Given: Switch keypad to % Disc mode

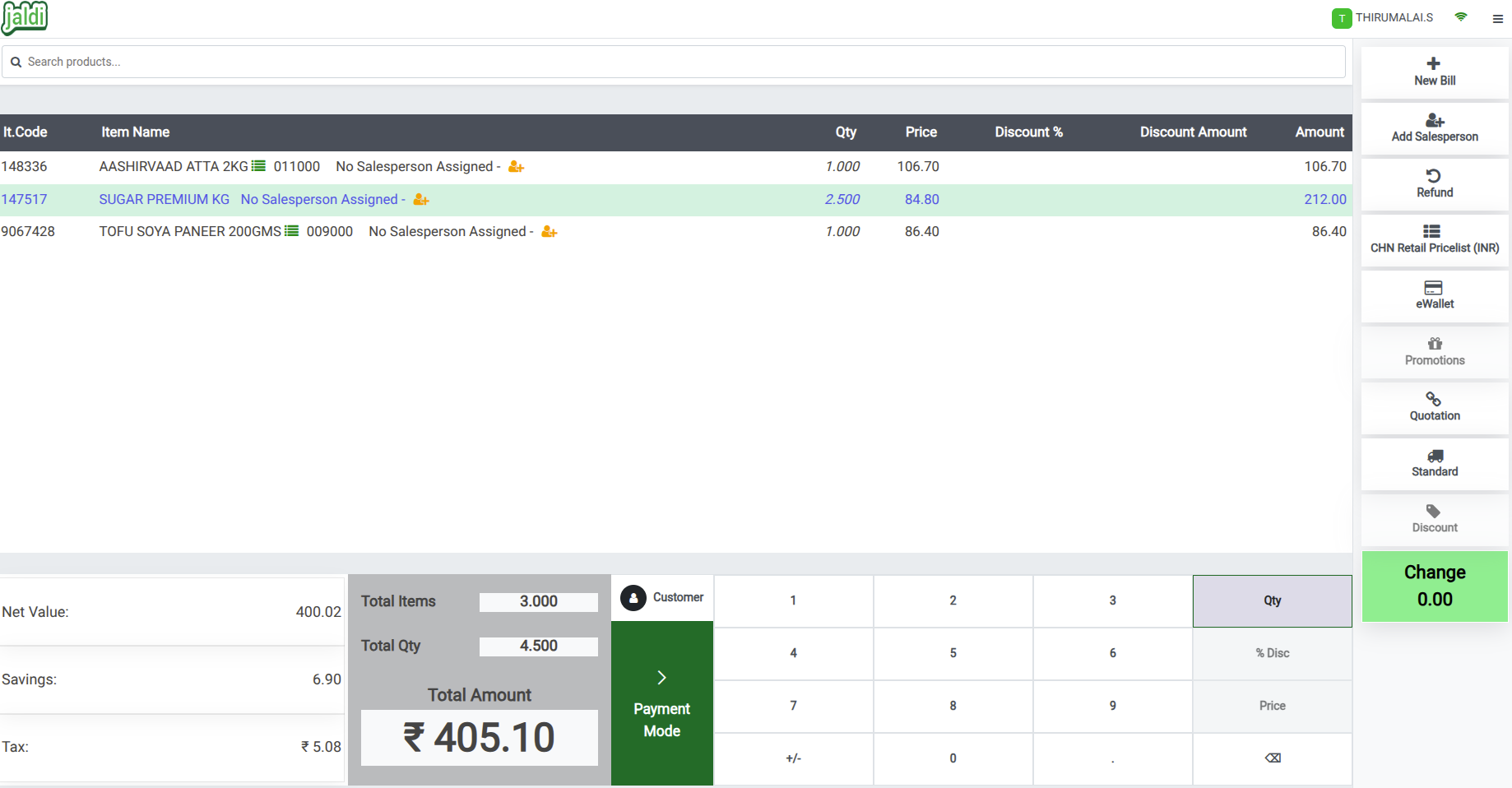Looking at the screenshot, I should [x=1271, y=653].
